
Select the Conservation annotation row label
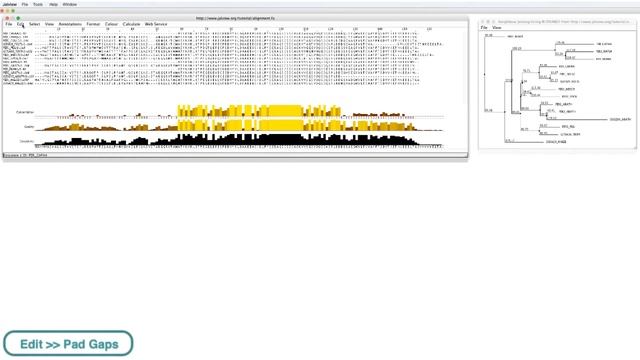pyautogui.click(x=25, y=112)
